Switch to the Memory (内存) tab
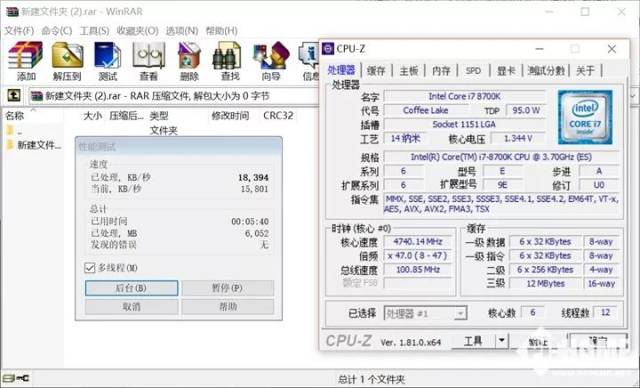 point(441,71)
